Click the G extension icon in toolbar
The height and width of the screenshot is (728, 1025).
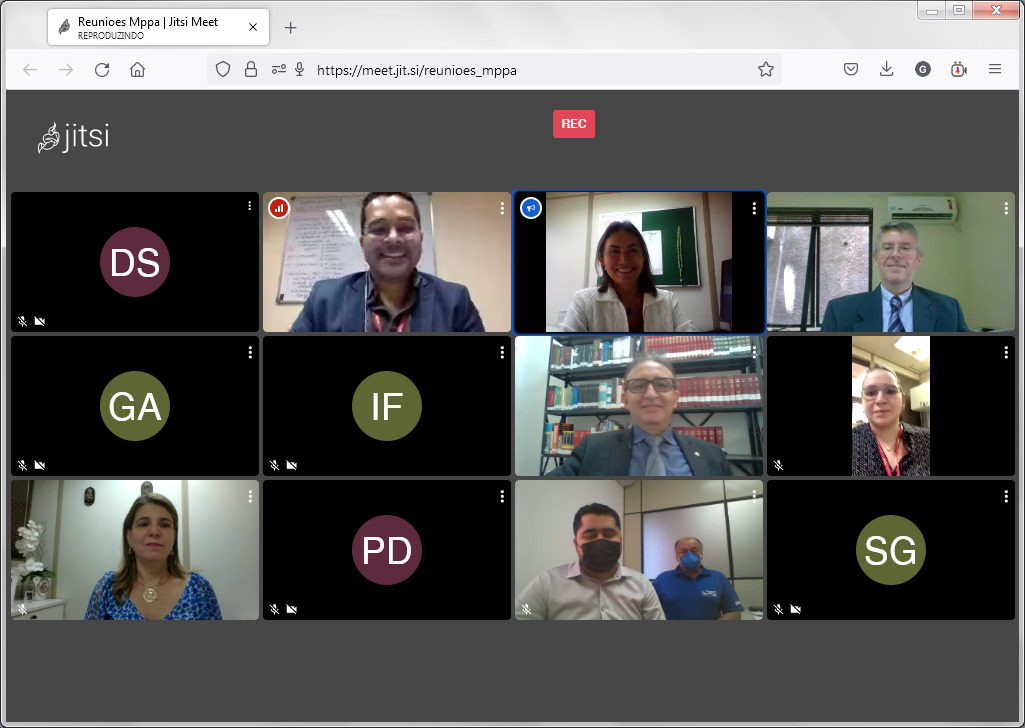click(922, 69)
